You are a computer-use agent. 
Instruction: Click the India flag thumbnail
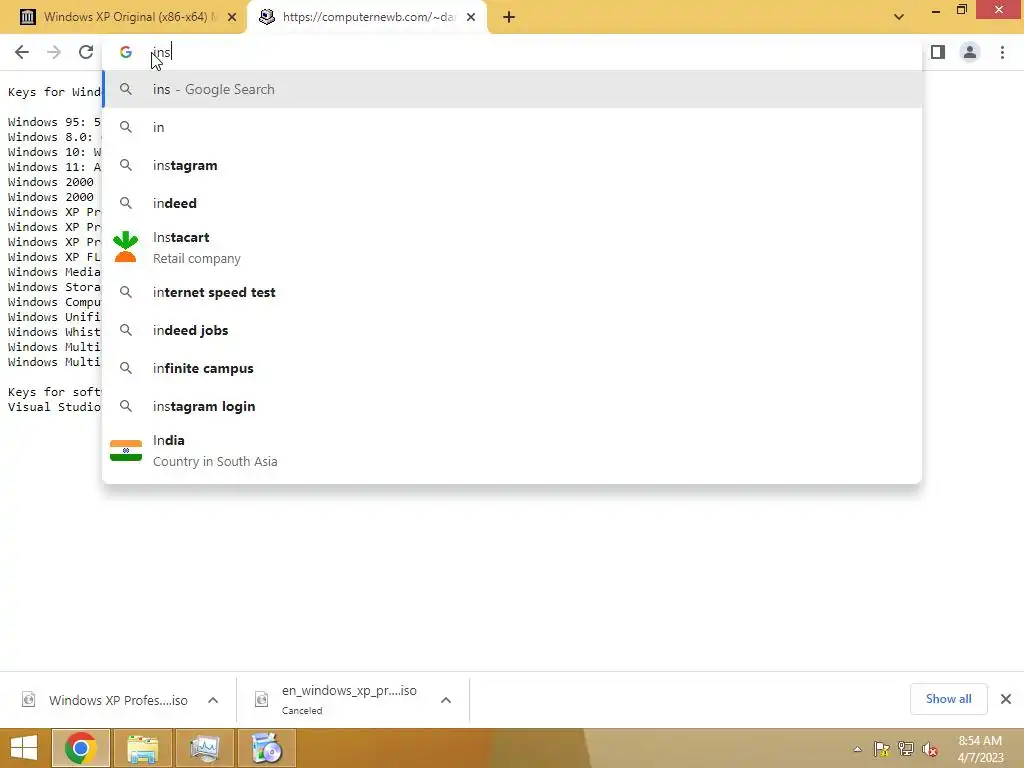pos(126,451)
